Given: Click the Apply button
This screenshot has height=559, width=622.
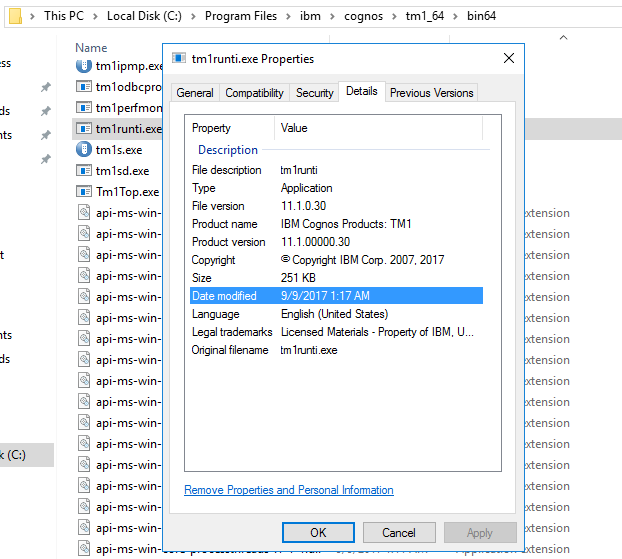Looking at the screenshot, I should click(x=480, y=532).
